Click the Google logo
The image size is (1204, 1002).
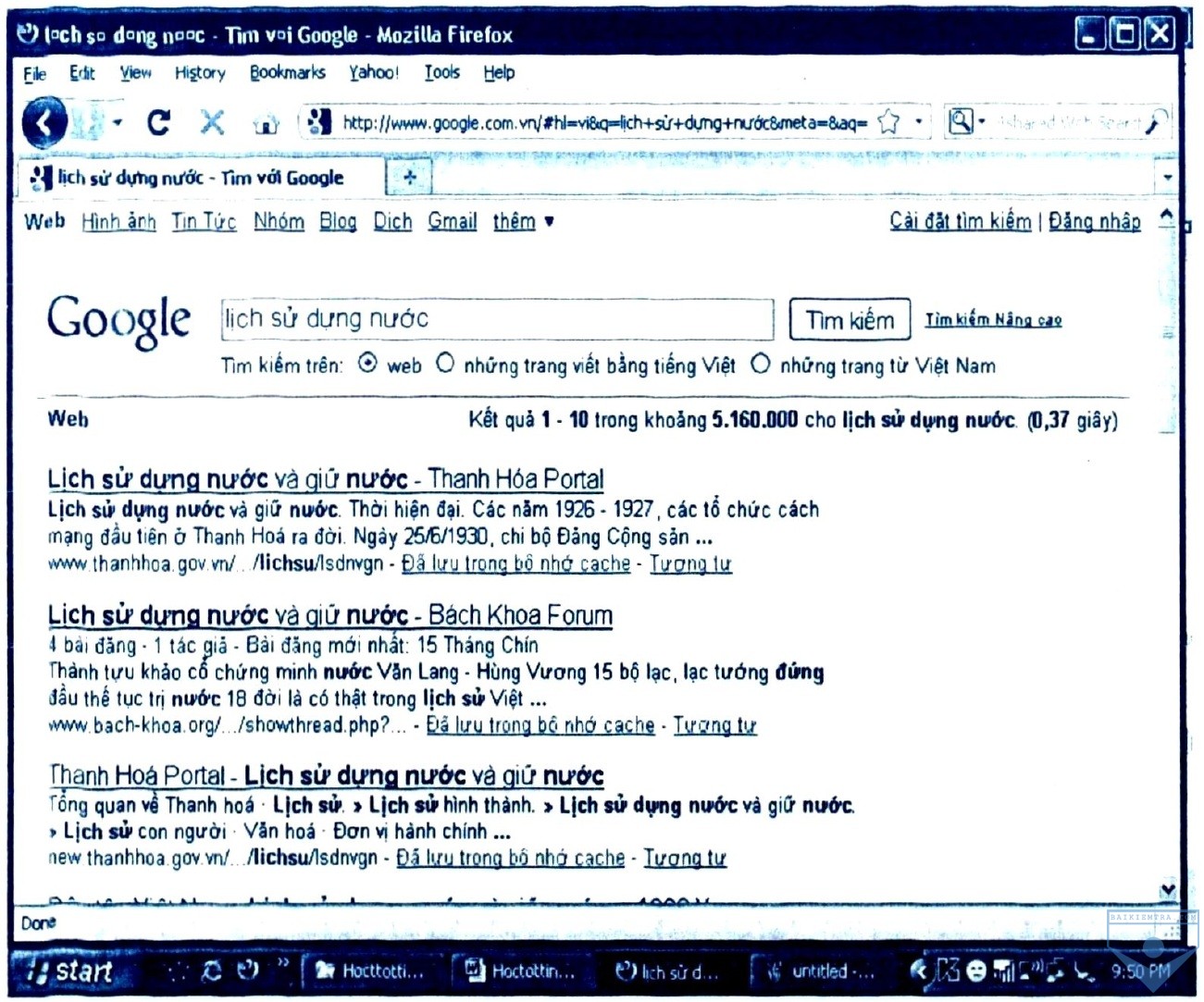pos(118,321)
